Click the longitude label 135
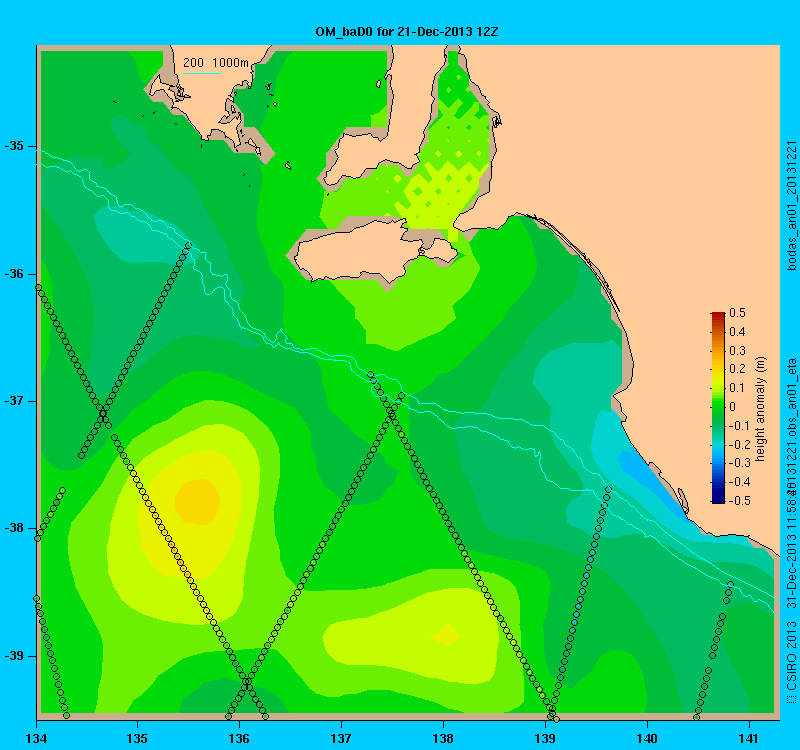 137,738
